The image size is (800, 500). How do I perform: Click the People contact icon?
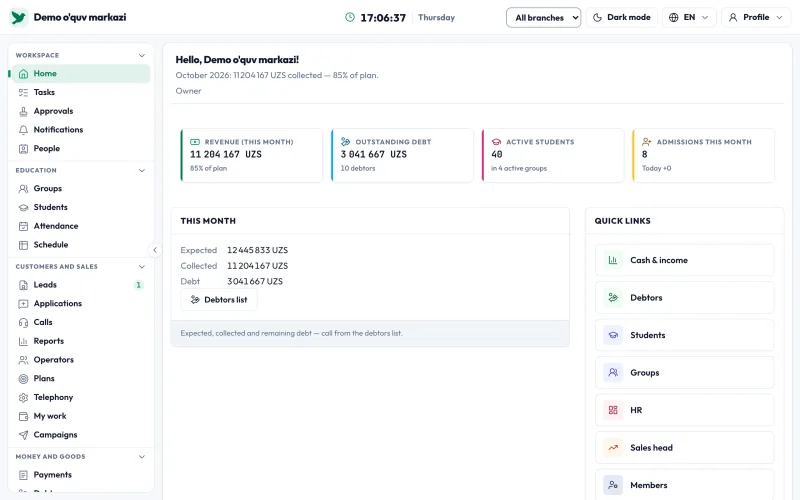[23, 149]
